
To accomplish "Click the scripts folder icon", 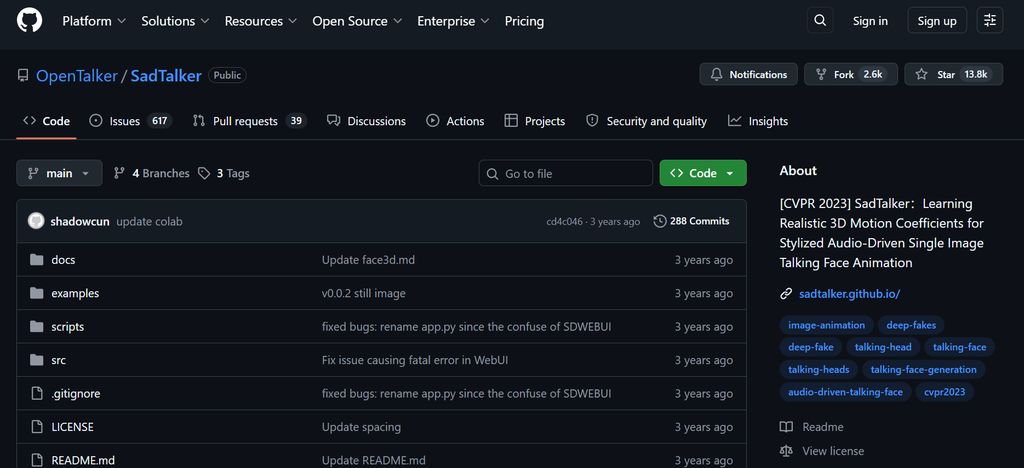I will click(37, 326).
